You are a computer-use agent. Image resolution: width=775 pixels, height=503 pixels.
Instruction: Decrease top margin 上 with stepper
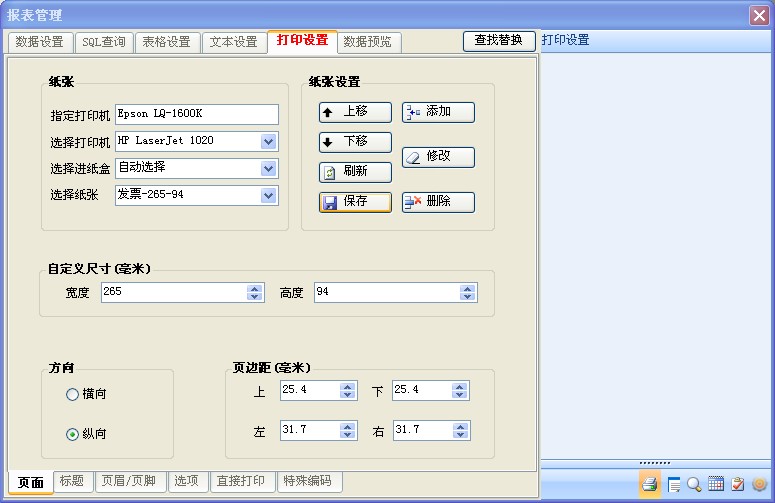pyautogui.click(x=348, y=395)
